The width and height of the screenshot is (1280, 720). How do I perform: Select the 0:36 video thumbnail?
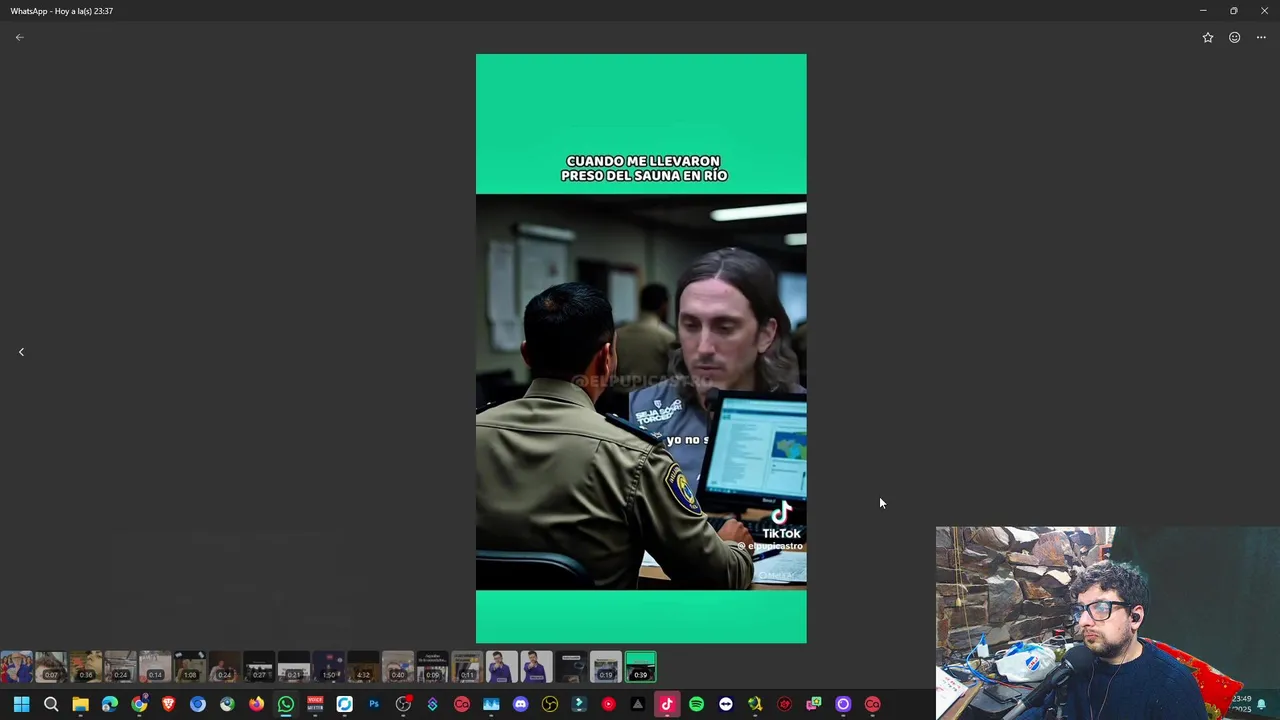pos(86,667)
